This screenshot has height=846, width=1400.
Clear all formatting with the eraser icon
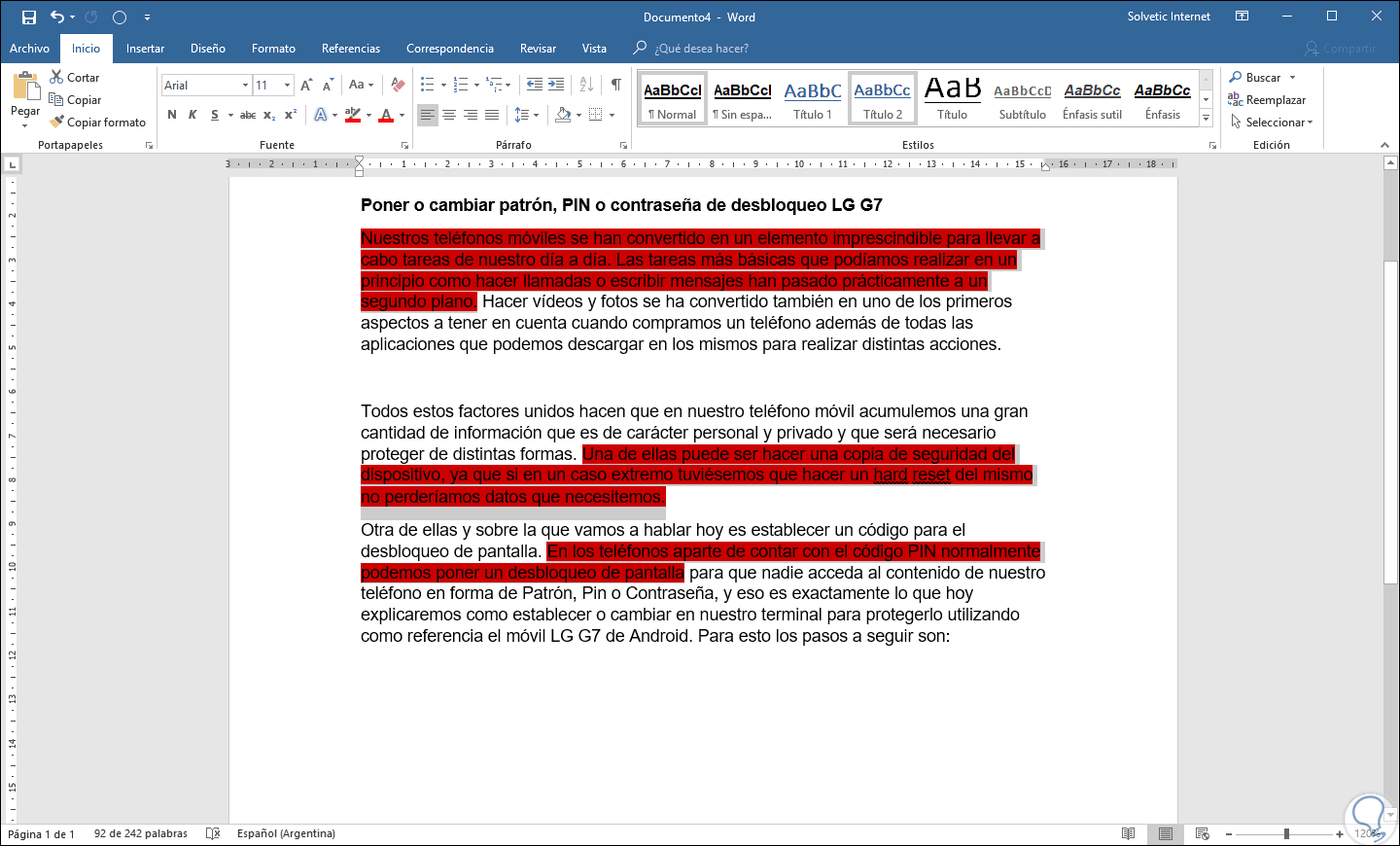(397, 86)
